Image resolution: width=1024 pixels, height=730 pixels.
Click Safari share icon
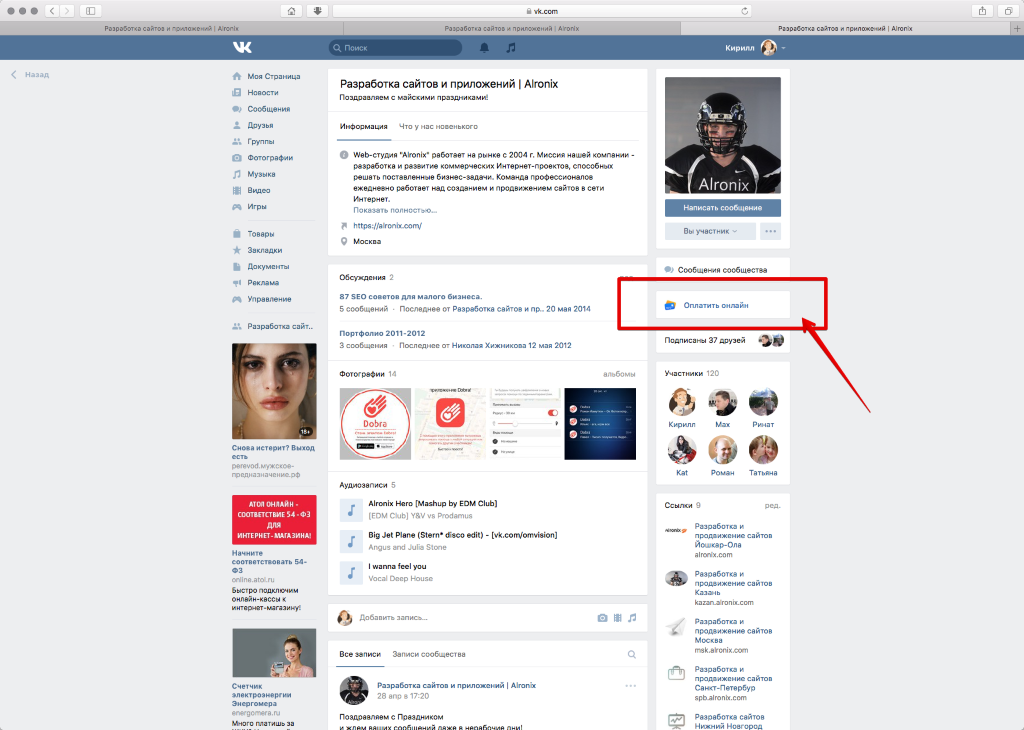pos(982,11)
